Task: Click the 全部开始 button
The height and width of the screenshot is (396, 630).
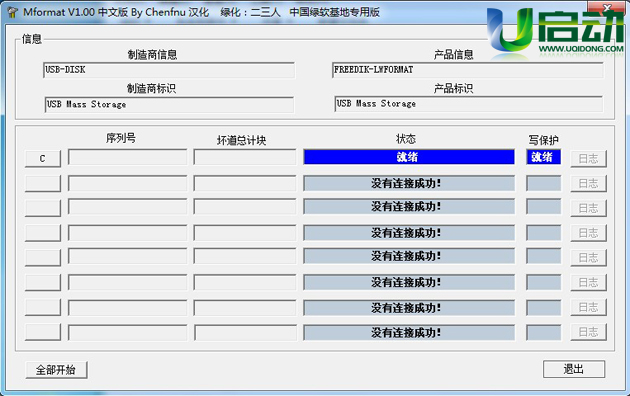Action: click(x=56, y=370)
